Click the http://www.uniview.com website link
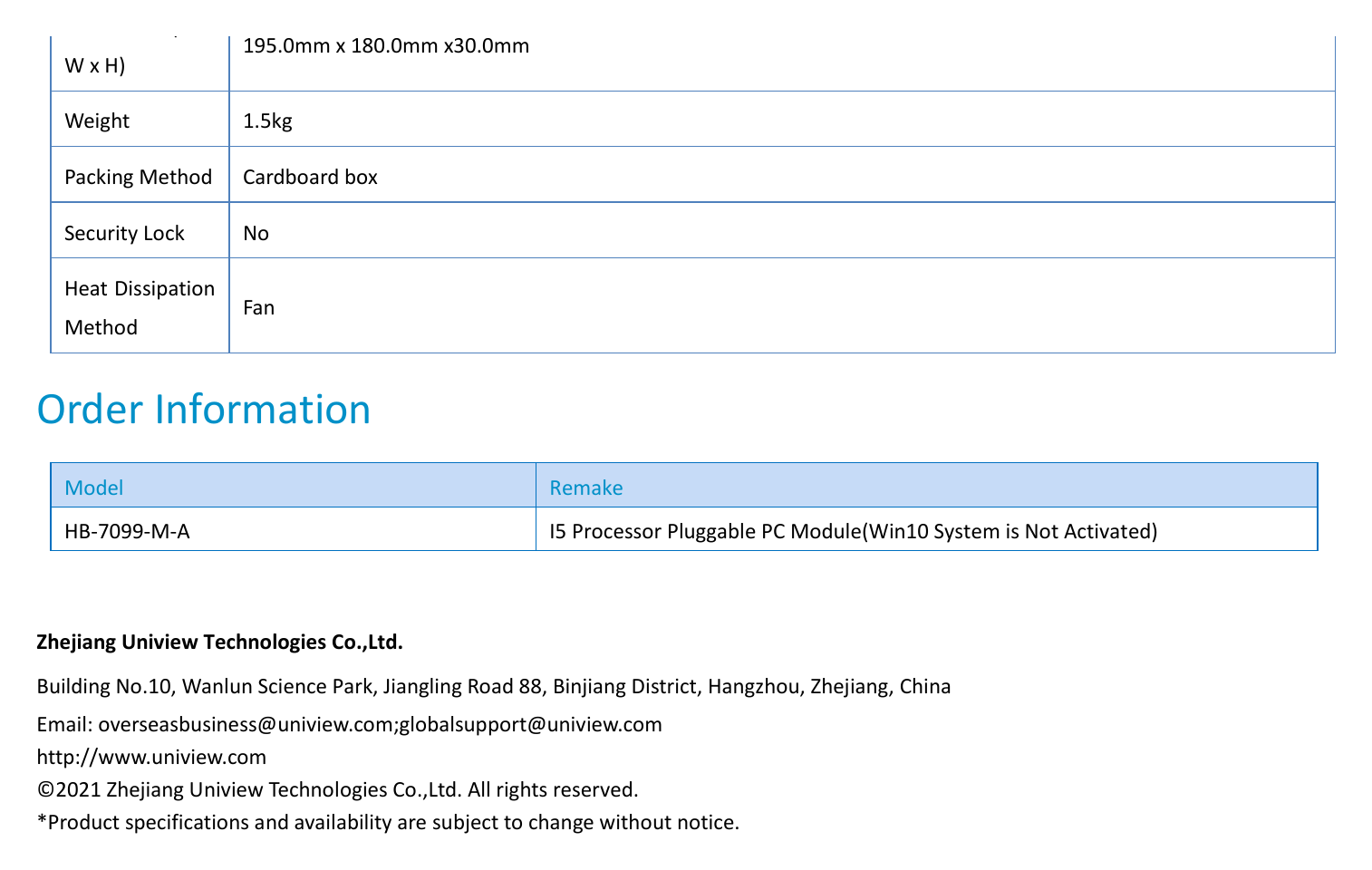Screen dimensions: 1372x870 click(x=151, y=757)
